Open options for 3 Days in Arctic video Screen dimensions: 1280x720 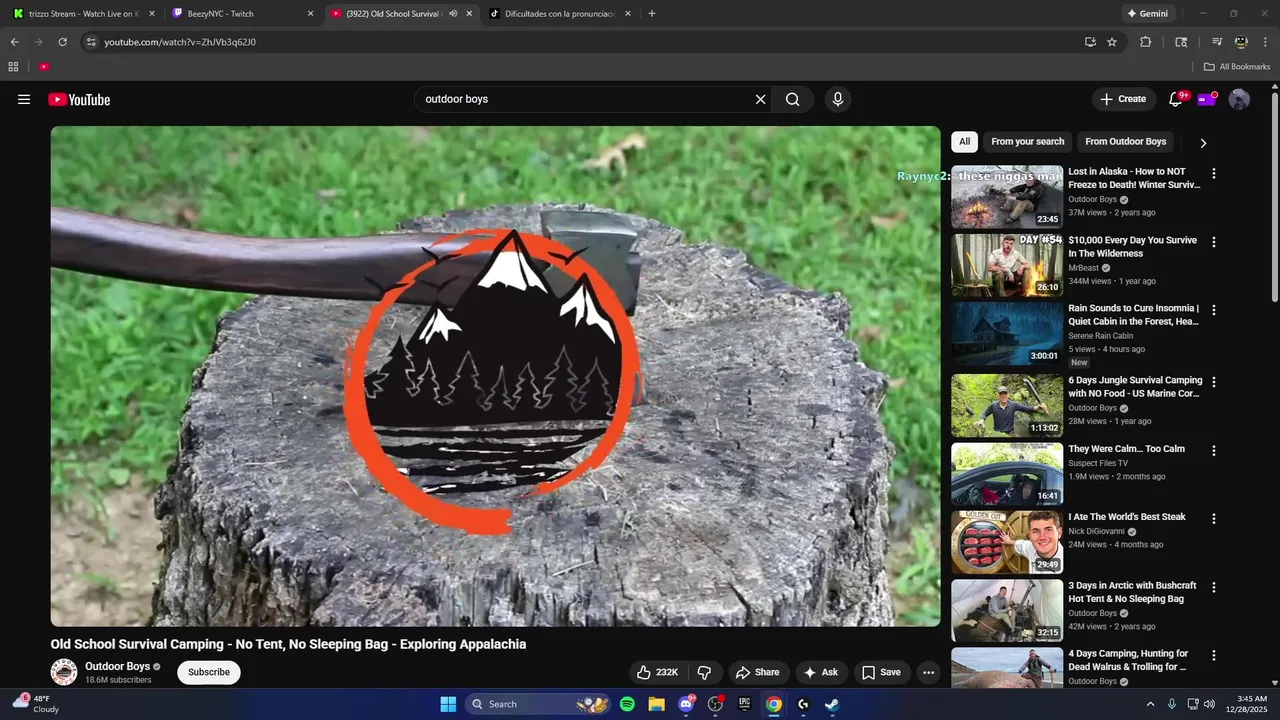click(1214, 587)
